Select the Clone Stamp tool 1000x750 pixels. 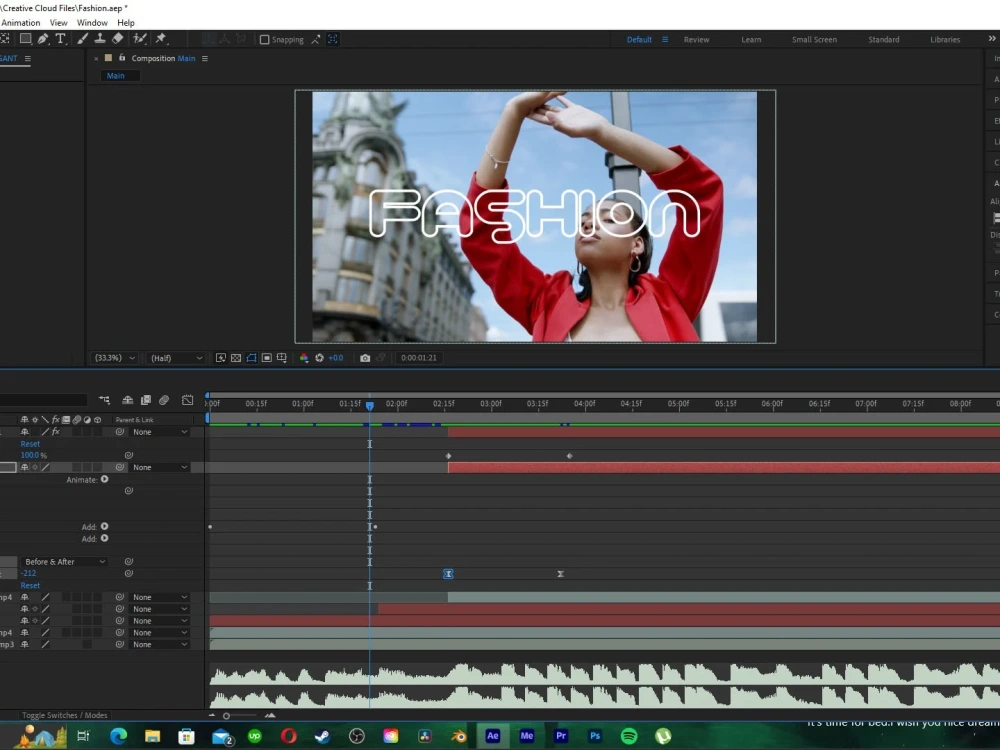coord(99,39)
